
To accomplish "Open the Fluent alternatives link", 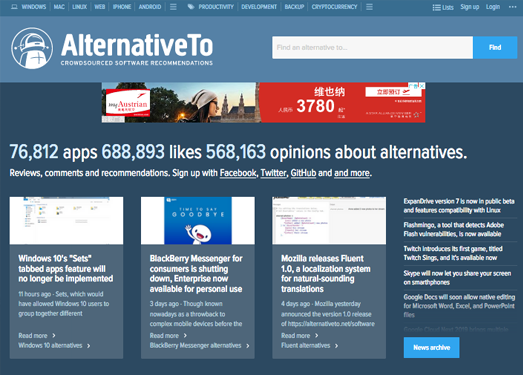I will coord(306,345).
